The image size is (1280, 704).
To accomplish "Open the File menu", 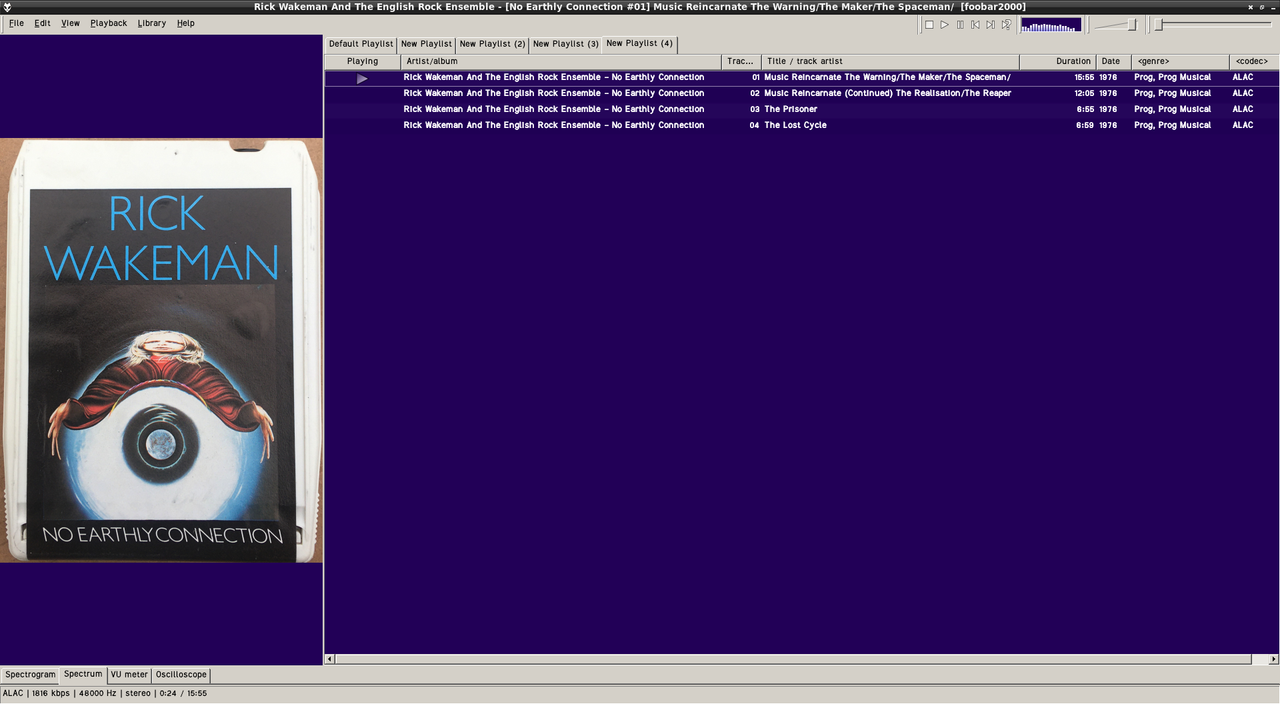I will [x=16, y=23].
